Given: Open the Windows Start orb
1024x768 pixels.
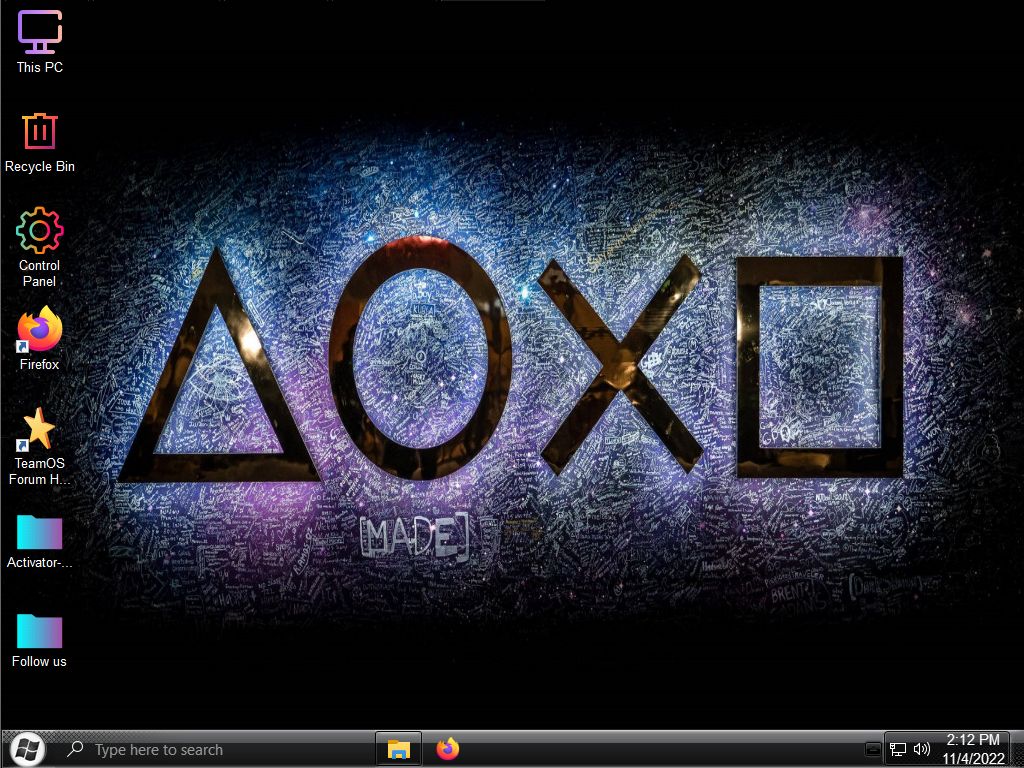Looking at the screenshot, I should click(x=27, y=749).
